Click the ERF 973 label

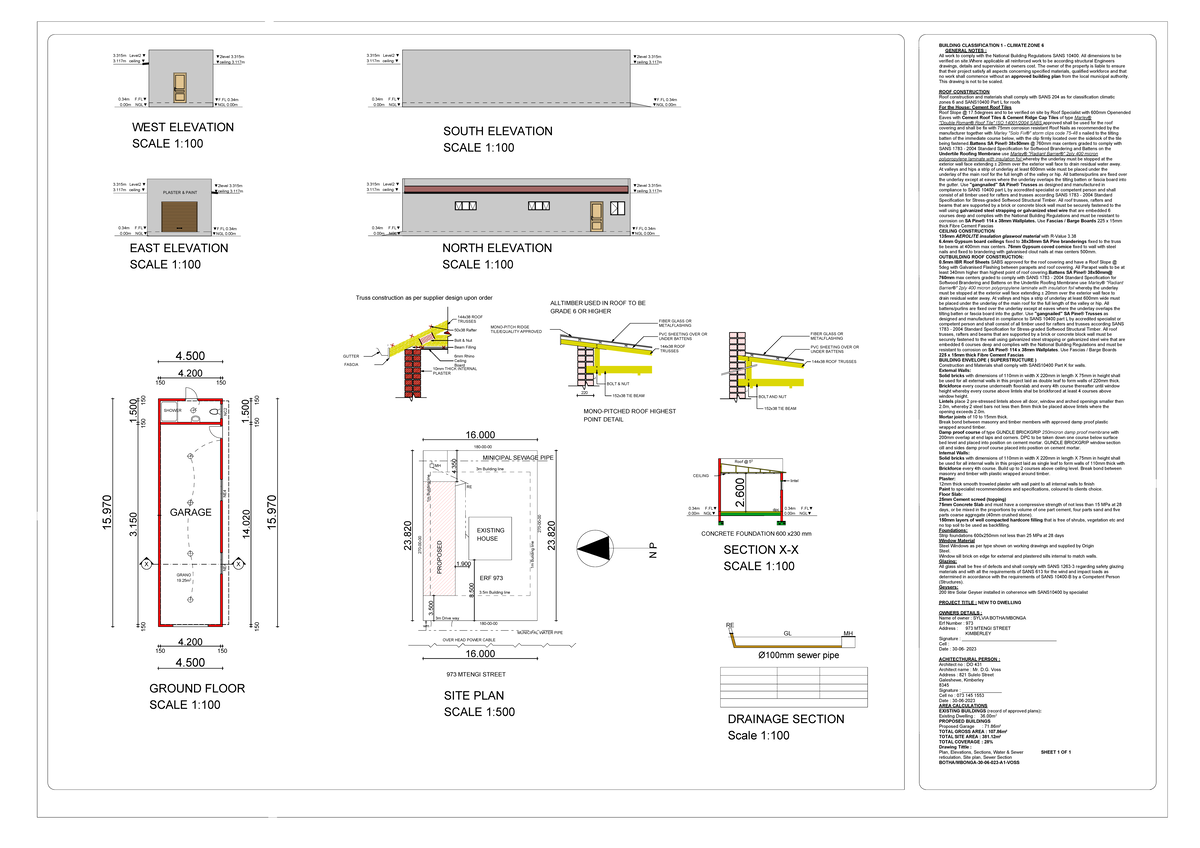coord(491,576)
